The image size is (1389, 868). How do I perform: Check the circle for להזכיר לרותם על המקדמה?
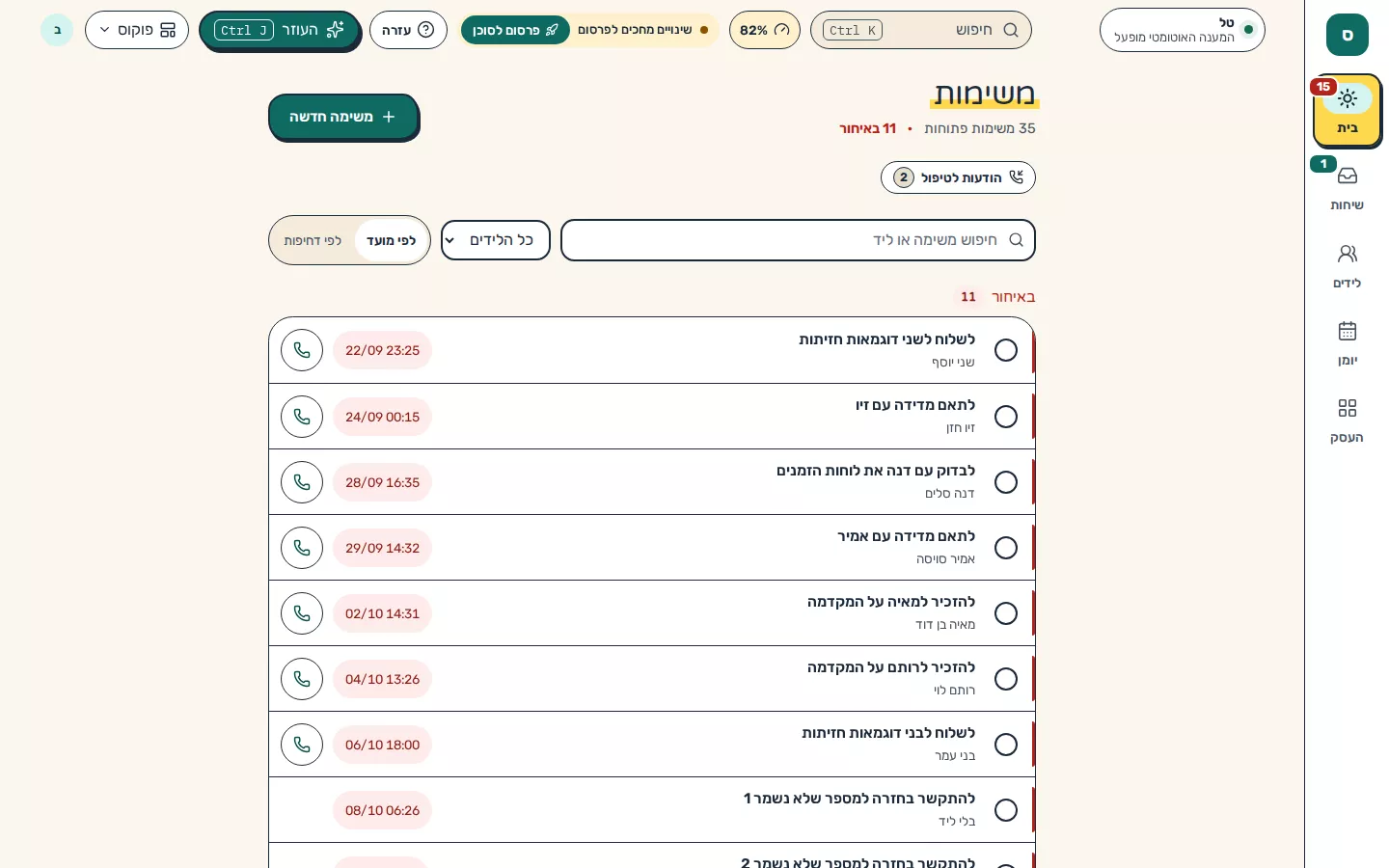point(1006,679)
